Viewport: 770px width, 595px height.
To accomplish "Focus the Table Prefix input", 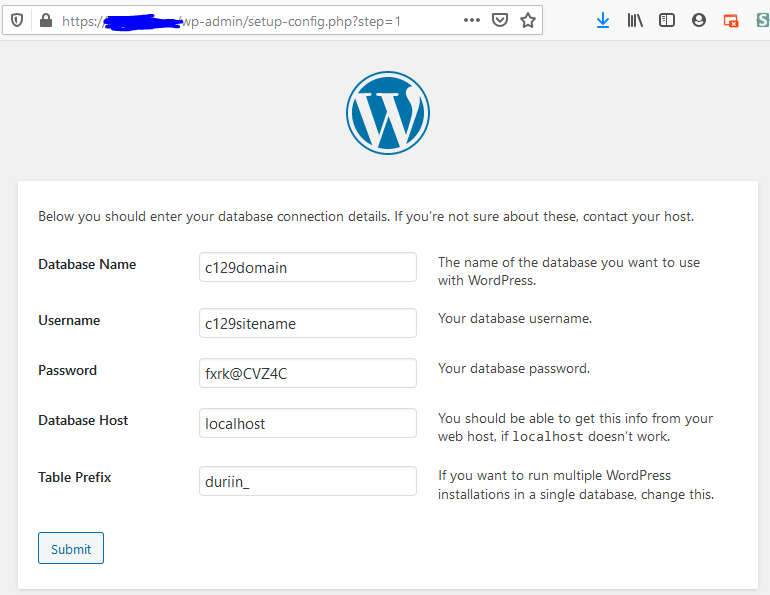I will [x=308, y=481].
